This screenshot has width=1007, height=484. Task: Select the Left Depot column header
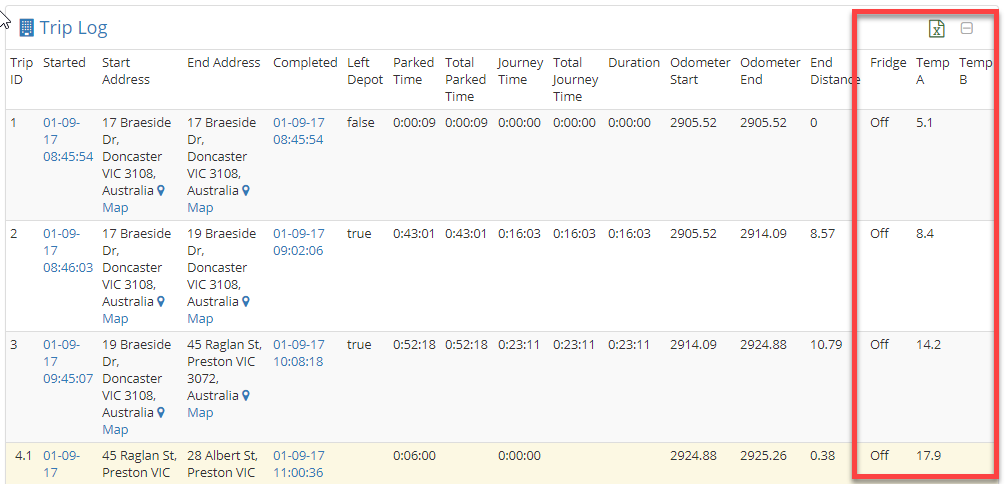(x=365, y=71)
